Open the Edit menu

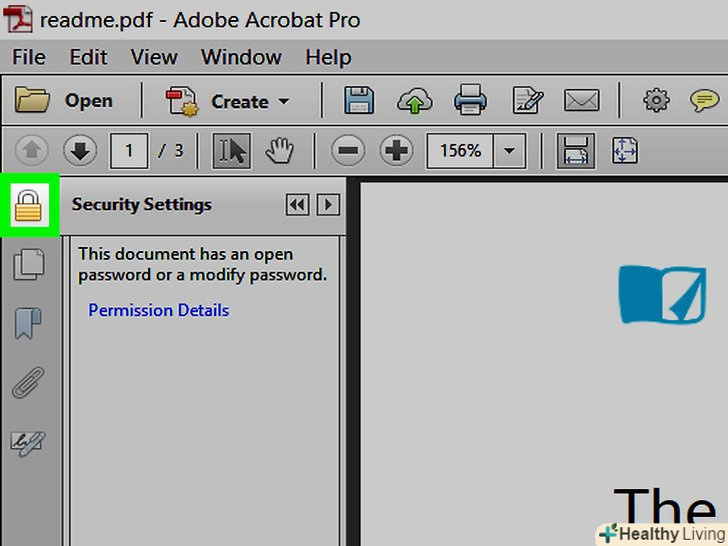88,58
